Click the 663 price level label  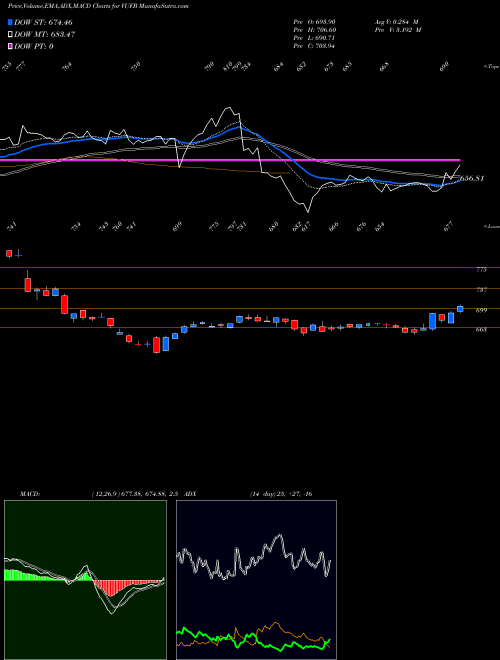[x=481, y=330]
